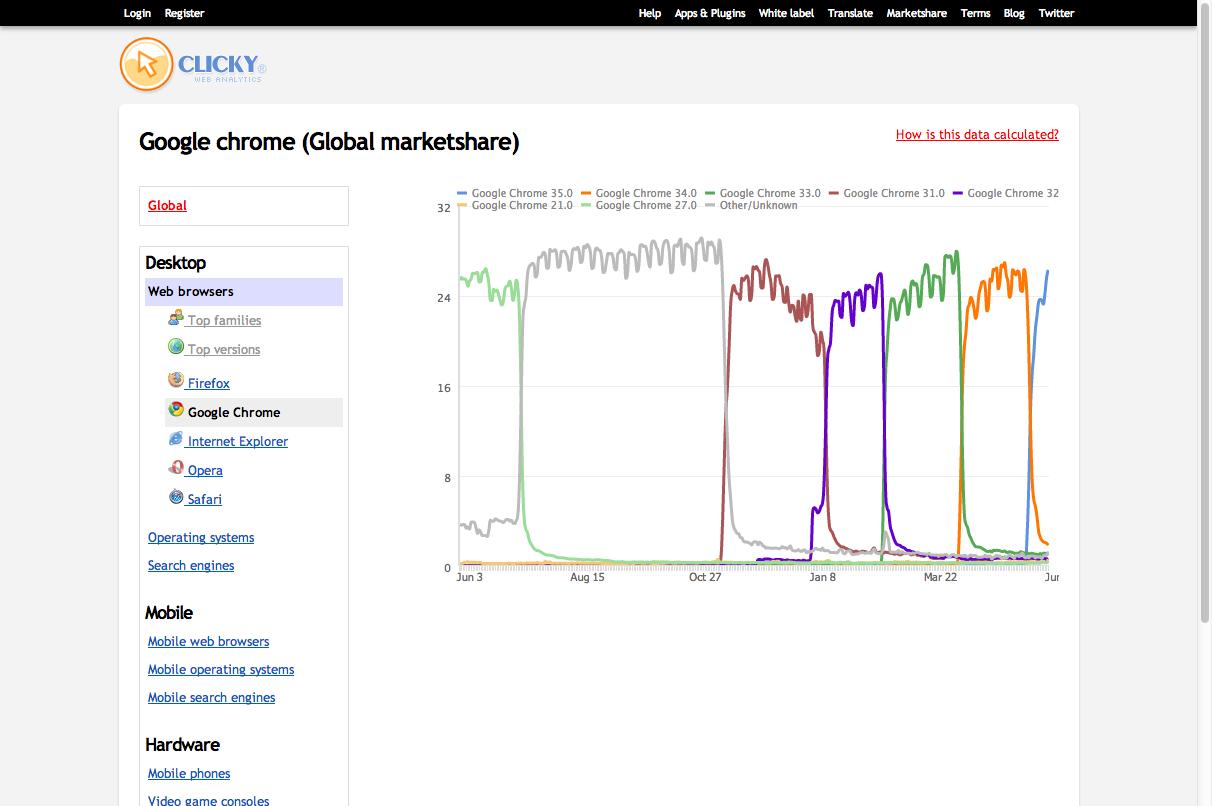Screen dimensions: 1212x806
Task: Open the Twitter link
Action: click(1056, 13)
